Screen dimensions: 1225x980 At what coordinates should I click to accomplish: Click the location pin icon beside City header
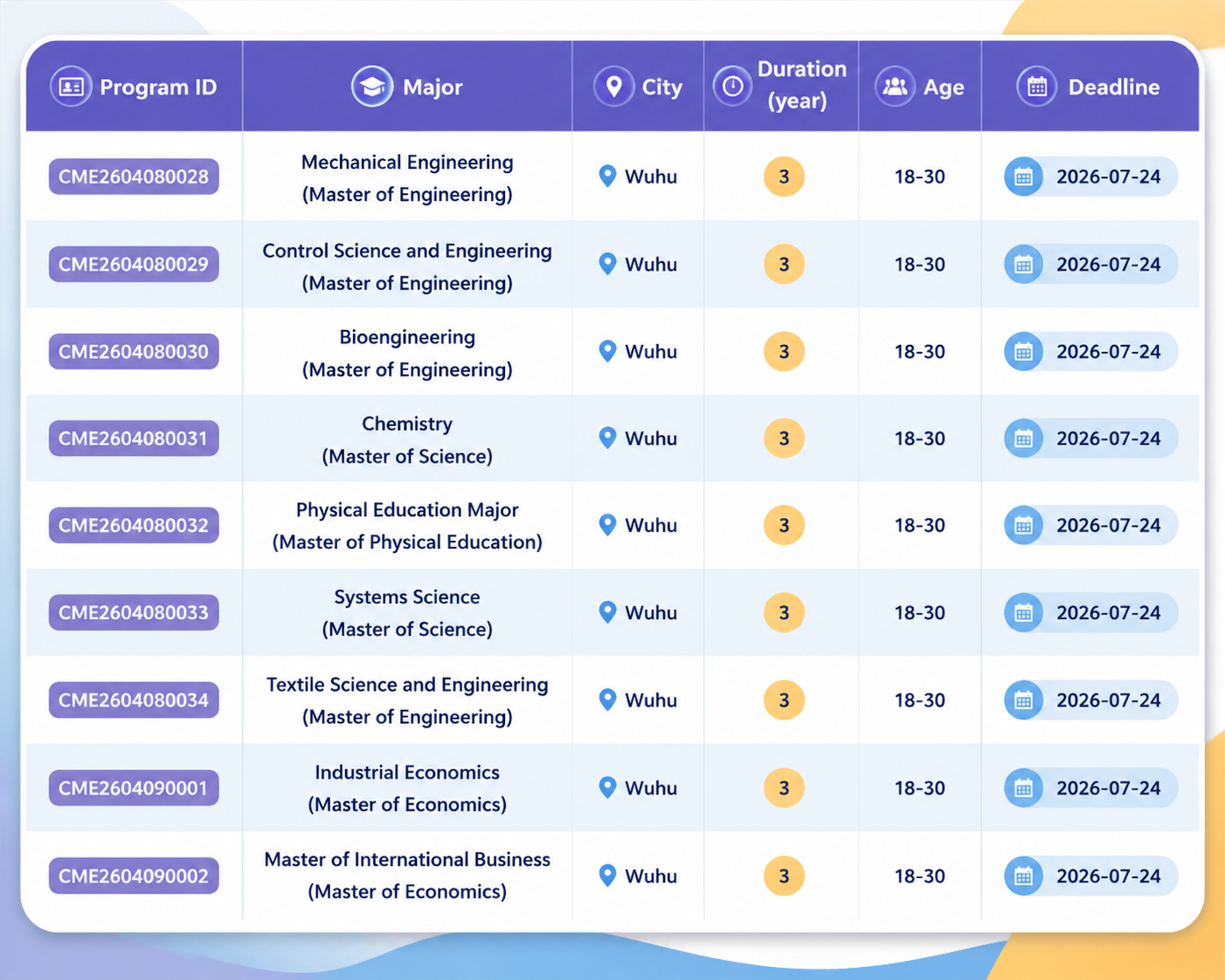pyautogui.click(x=613, y=86)
